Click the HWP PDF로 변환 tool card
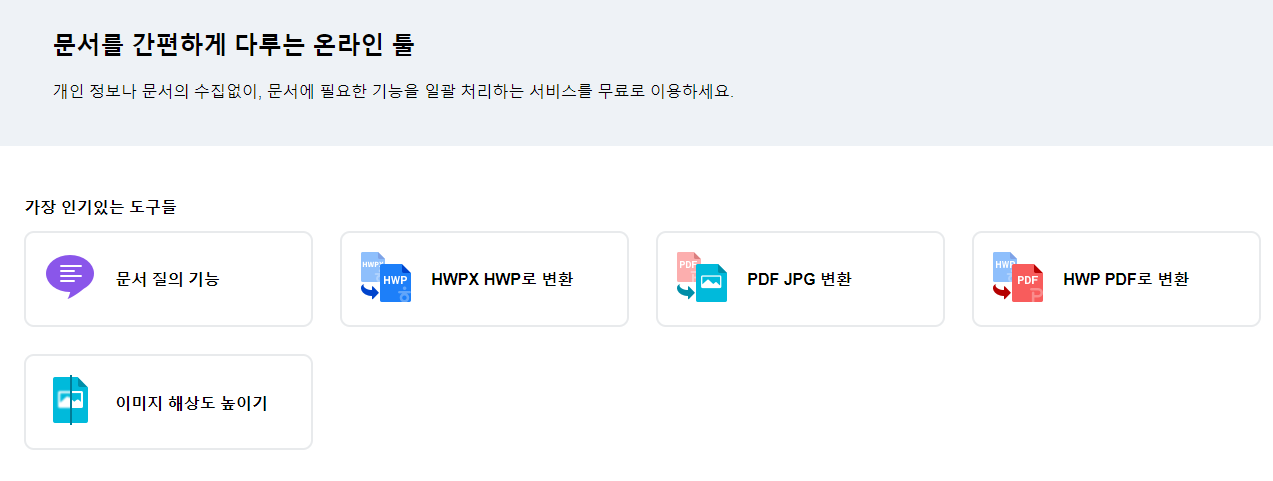Viewport: 1273px width, 481px height. pyautogui.click(x=1116, y=279)
